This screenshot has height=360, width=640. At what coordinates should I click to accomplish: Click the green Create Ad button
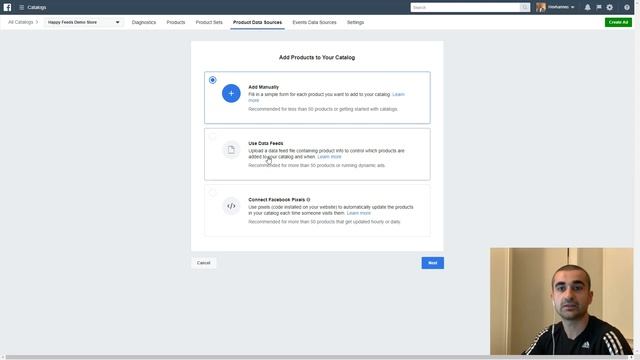pyautogui.click(x=618, y=22)
